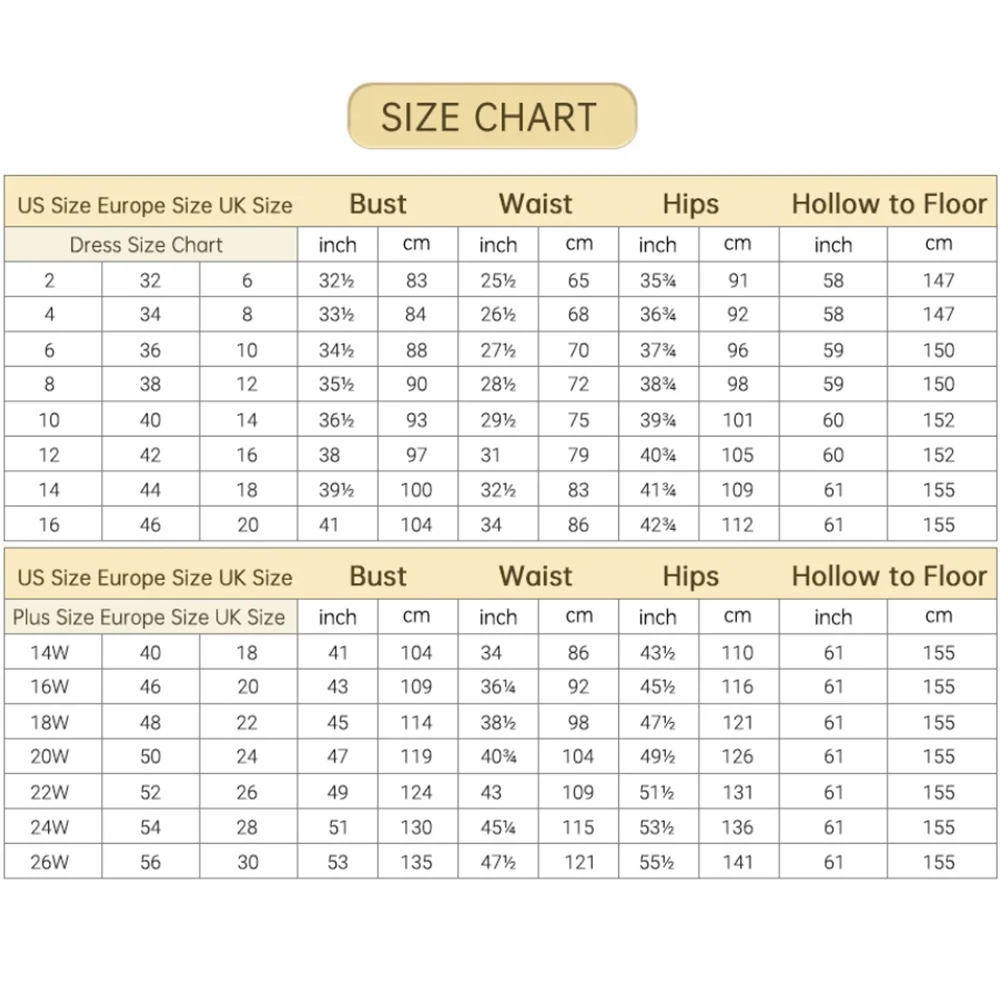
Task: Click the 141 cm hips value
Action: coord(737,862)
